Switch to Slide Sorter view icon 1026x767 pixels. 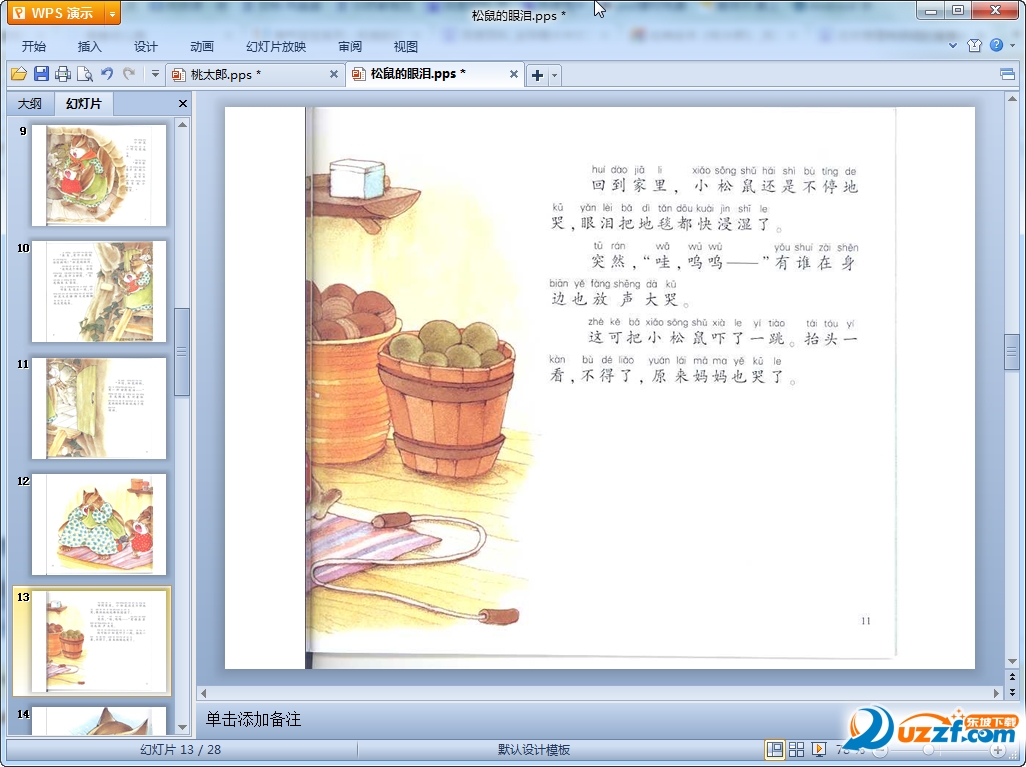[x=796, y=750]
